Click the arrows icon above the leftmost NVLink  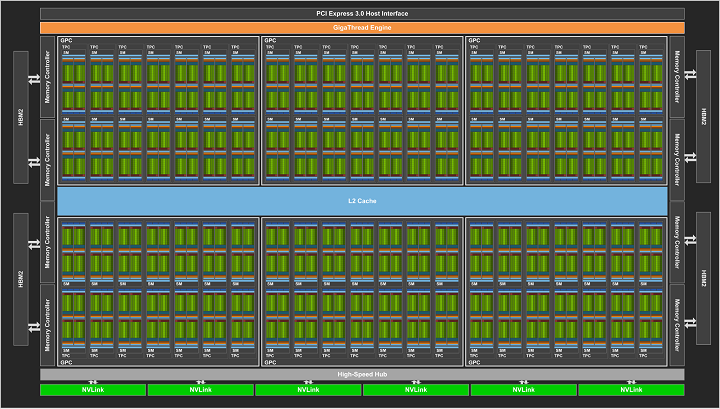point(92,382)
